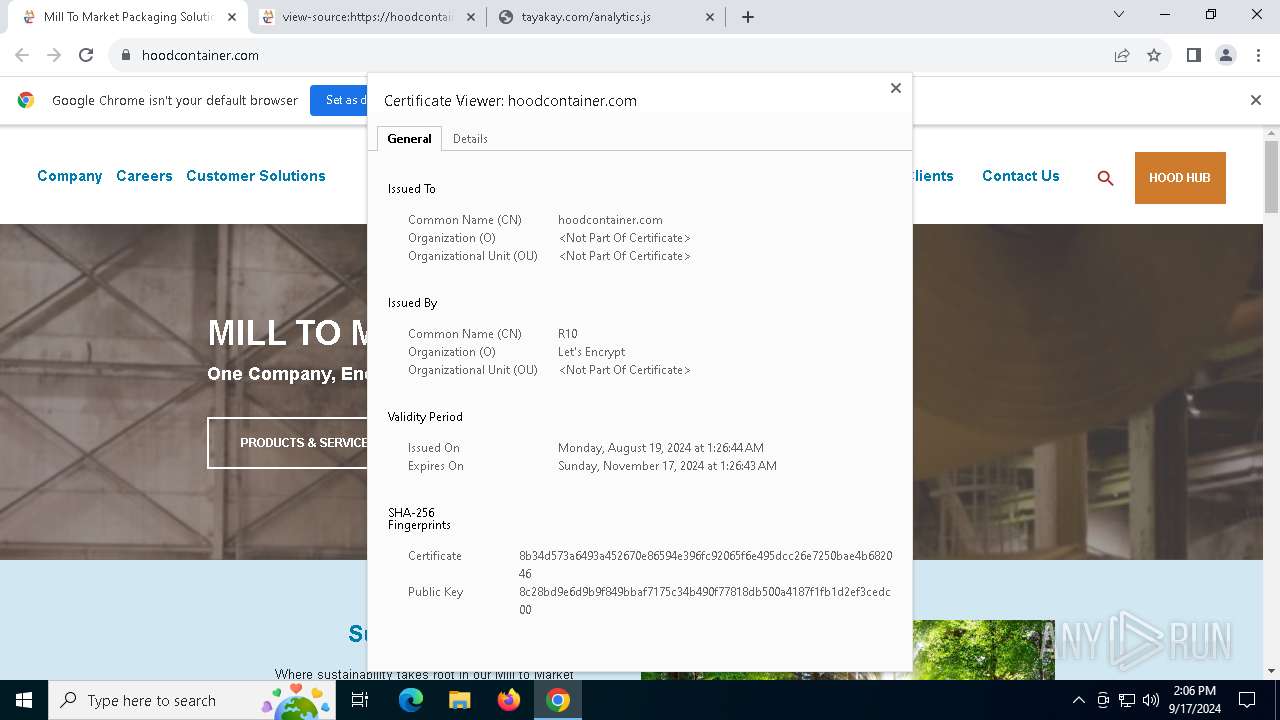Click the browser back arrow
This screenshot has height=720, width=1280.
(x=22, y=55)
